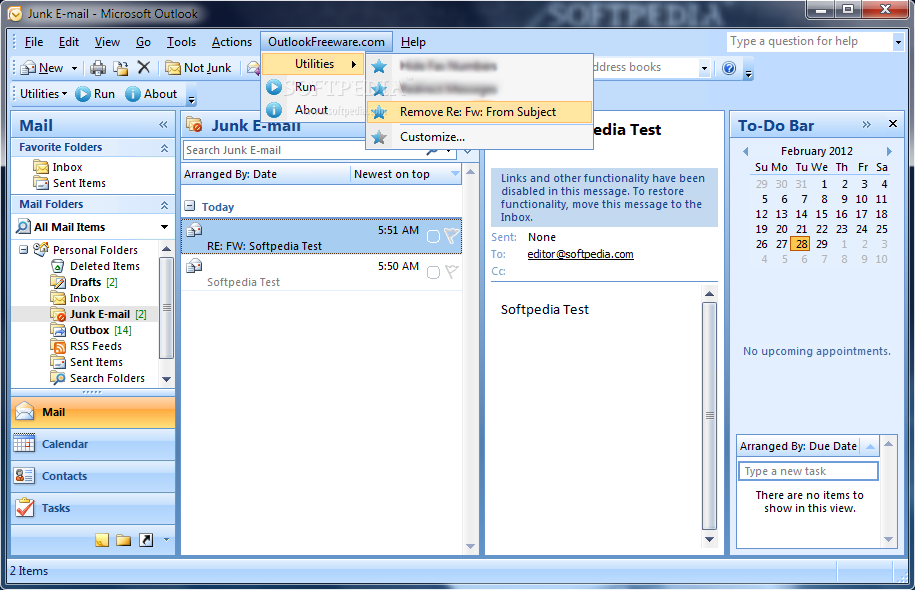Open the RSS Feeds folder
915x590 pixels.
(x=96, y=347)
